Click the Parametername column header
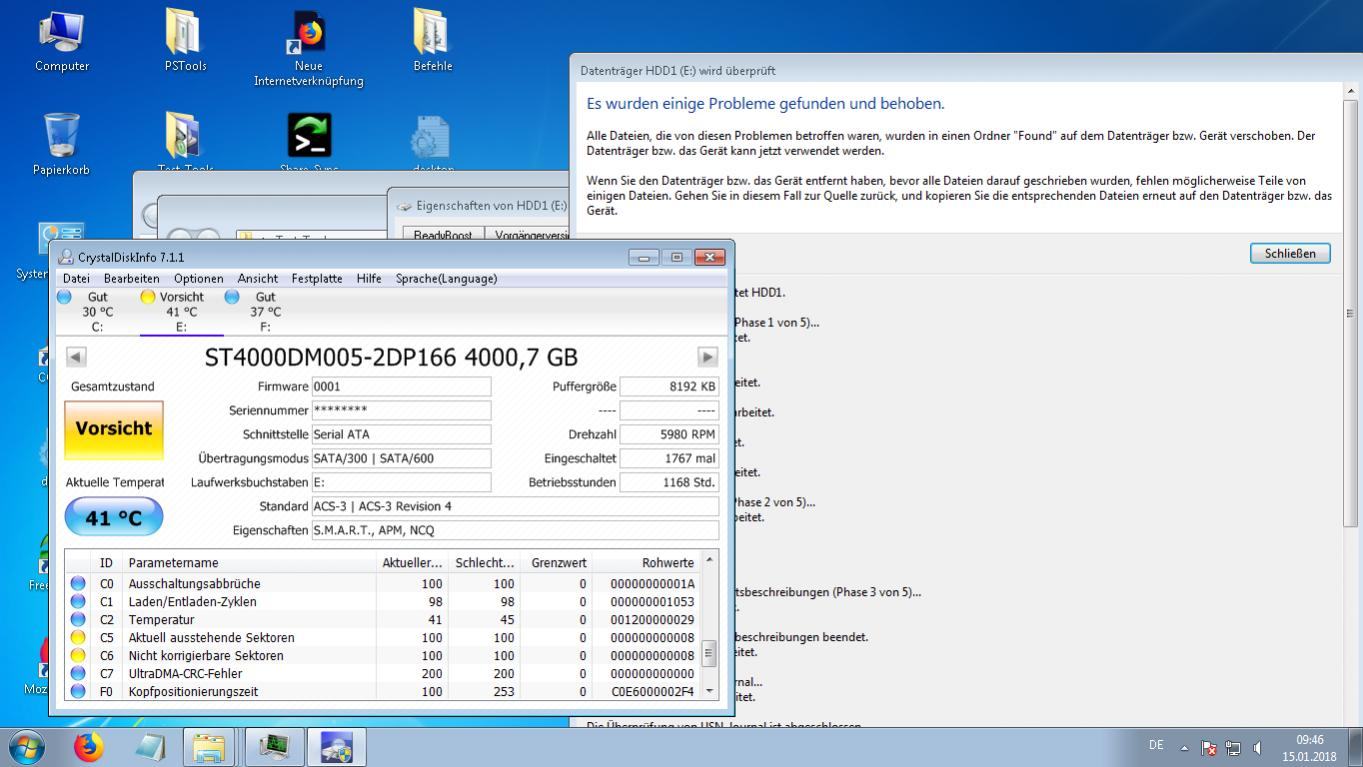The height and width of the screenshot is (767, 1363). point(250,563)
